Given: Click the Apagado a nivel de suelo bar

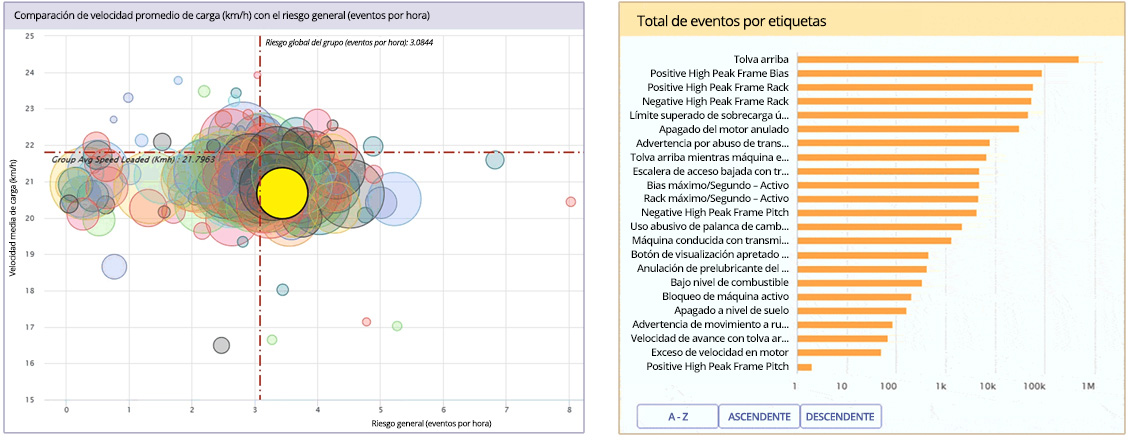Looking at the screenshot, I should point(852,310).
